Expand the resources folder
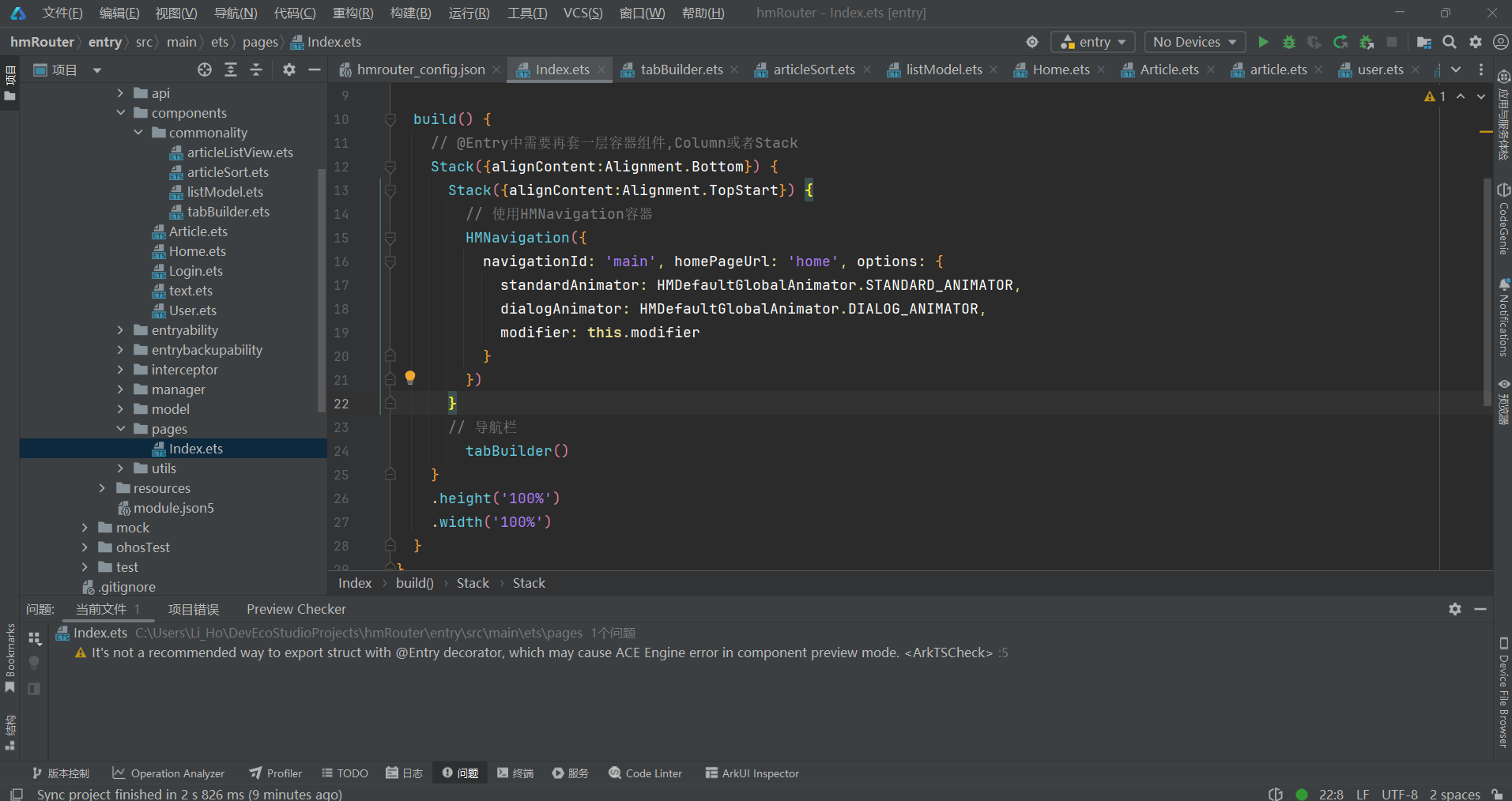This screenshot has height=801, width=1512. (102, 488)
